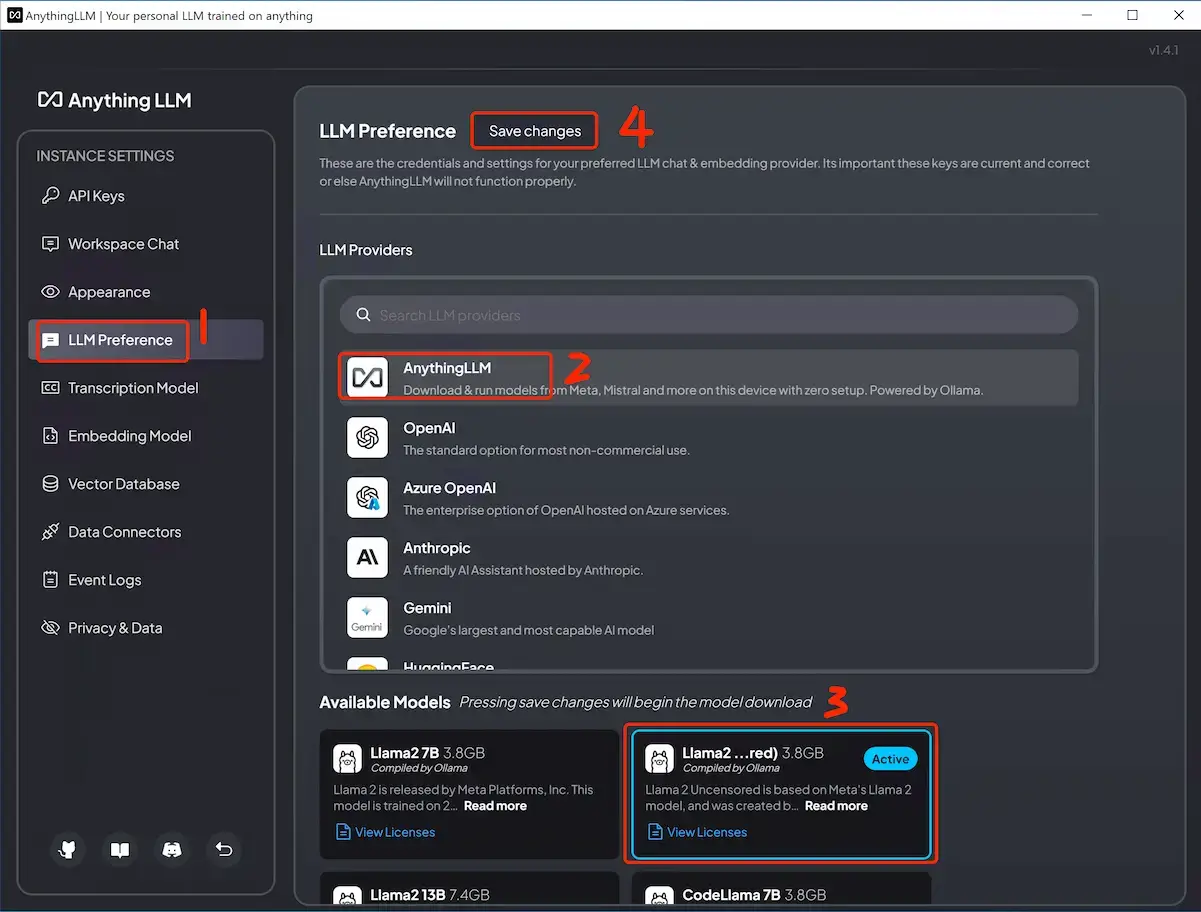Choose the Anthropic provider logo
Screen dimensions: 1201x912
367,558
